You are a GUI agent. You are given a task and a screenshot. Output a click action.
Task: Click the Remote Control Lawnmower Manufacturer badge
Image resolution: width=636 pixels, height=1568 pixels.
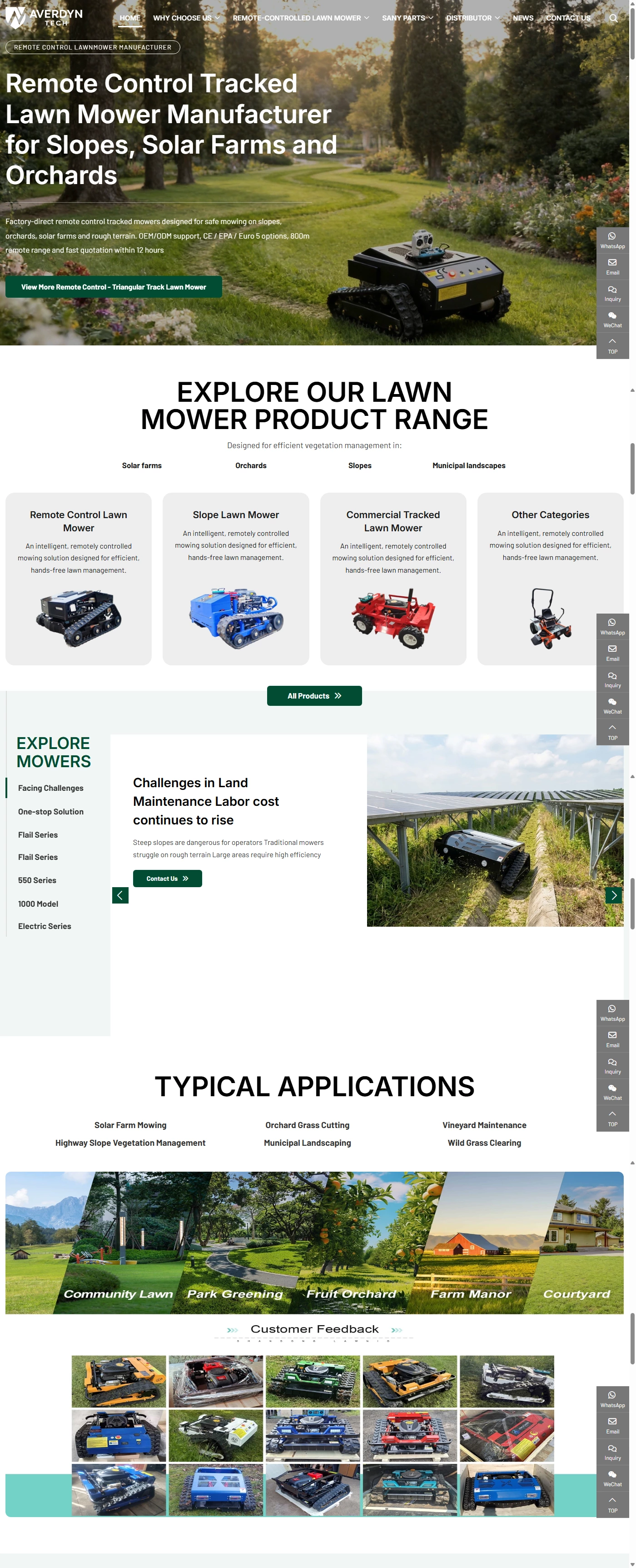point(93,47)
